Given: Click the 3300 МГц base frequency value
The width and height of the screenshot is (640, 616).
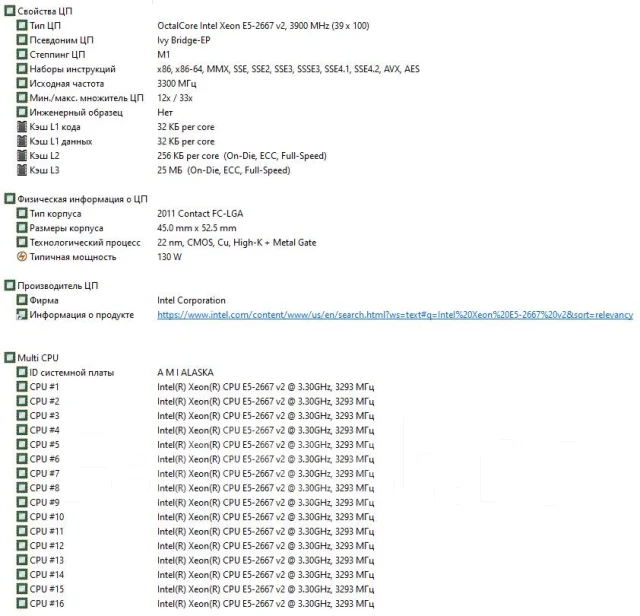Looking at the screenshot, I should 176,84.
